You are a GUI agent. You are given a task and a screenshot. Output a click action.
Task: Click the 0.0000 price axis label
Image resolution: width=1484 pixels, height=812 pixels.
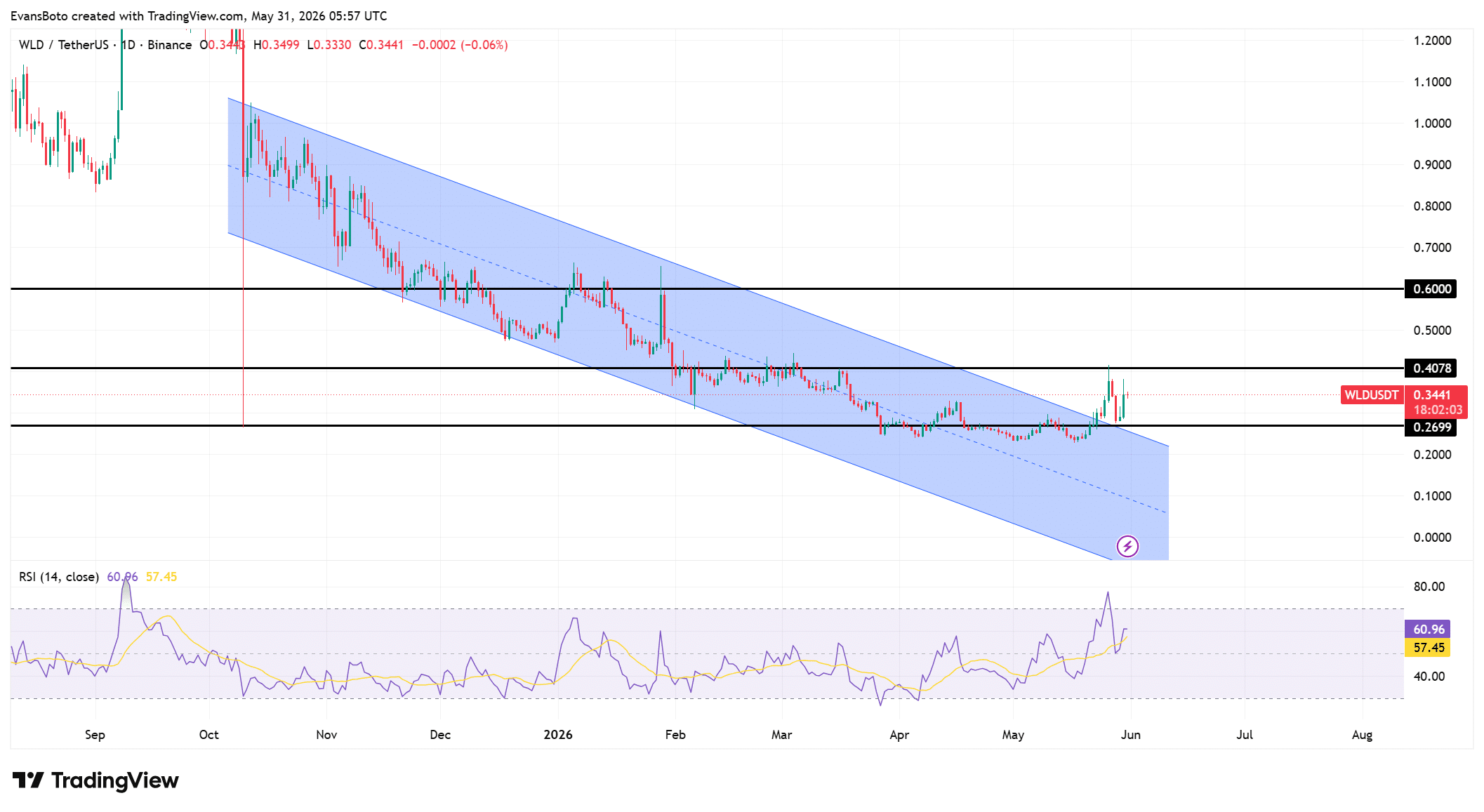coord(1432,538)
